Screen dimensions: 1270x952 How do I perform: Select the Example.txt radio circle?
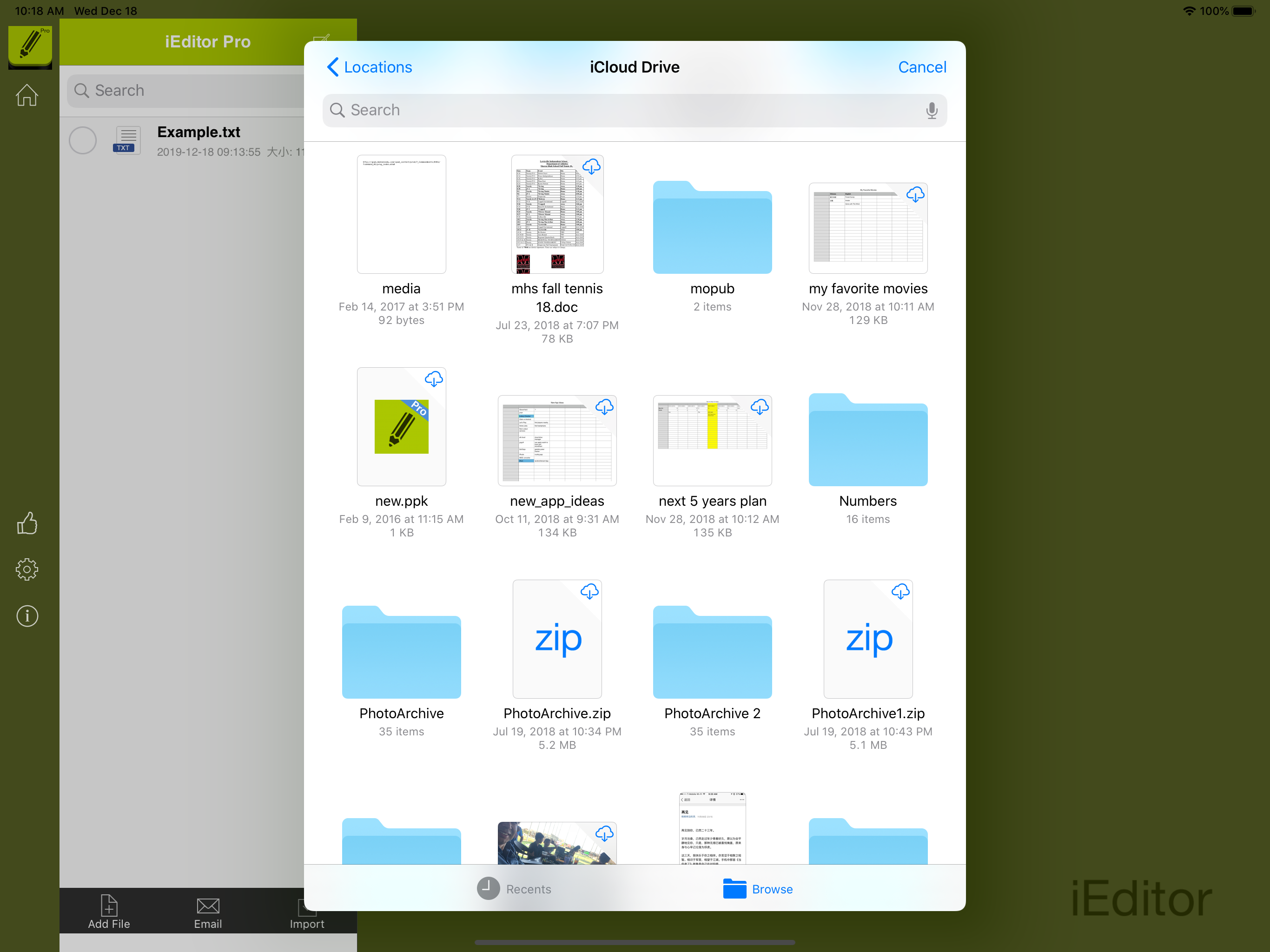(83, 141)
